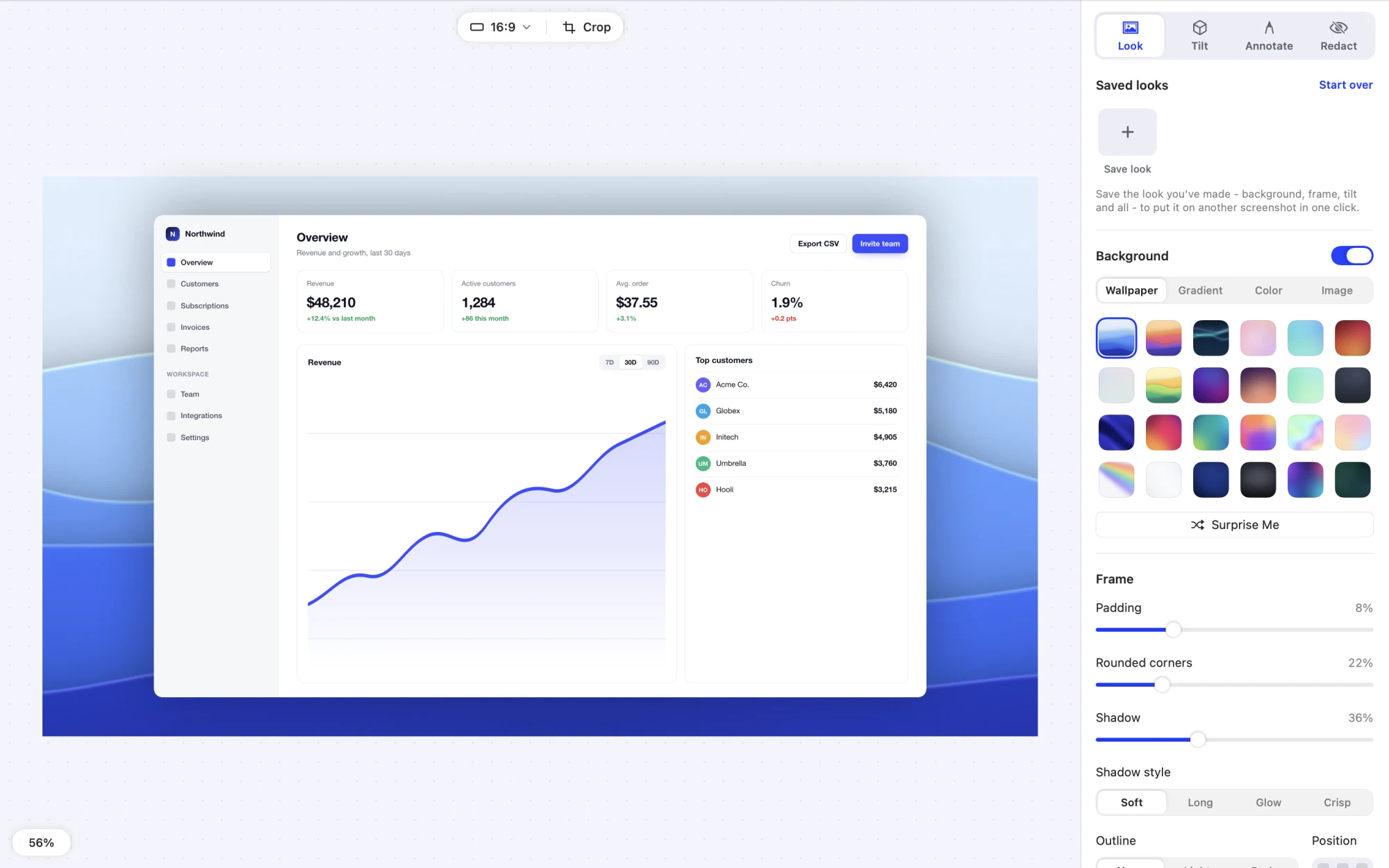Select the Long shadow style
The width and height of the screenshot is (1389, 868).
click(1200, 803)
